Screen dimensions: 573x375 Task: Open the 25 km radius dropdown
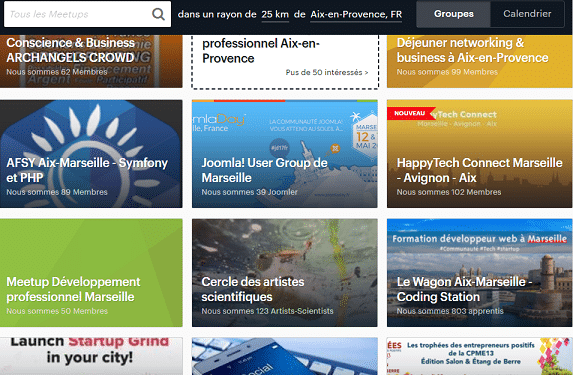tap(275, 14)
